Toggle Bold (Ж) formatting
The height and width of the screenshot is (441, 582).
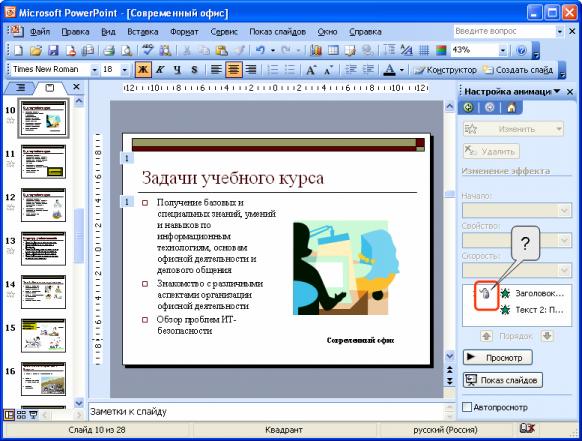click(x=143, y=69)
